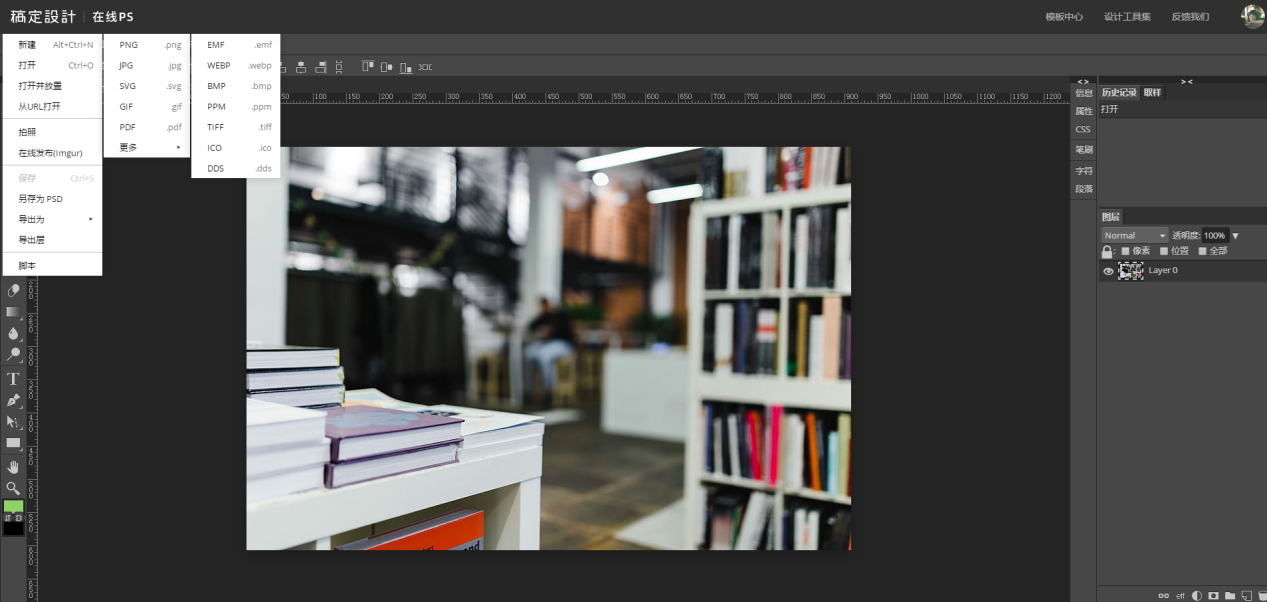The height and width of the screenshot is (602, 1267).
Task: Export as PDF format
Action: tap(147, 127)
